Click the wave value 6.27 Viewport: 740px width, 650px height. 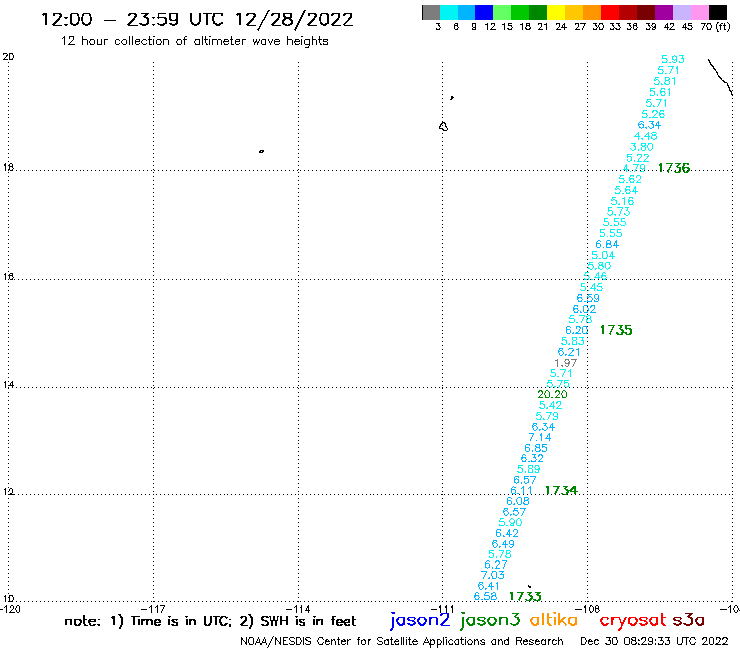496,565
